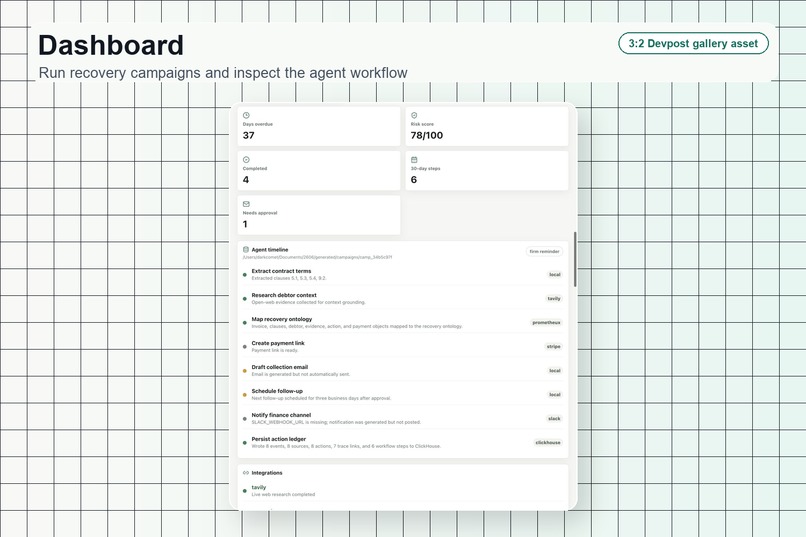Click the Agent timeline heading
This screenshot has height=537, width=806.
click(270, 250)
